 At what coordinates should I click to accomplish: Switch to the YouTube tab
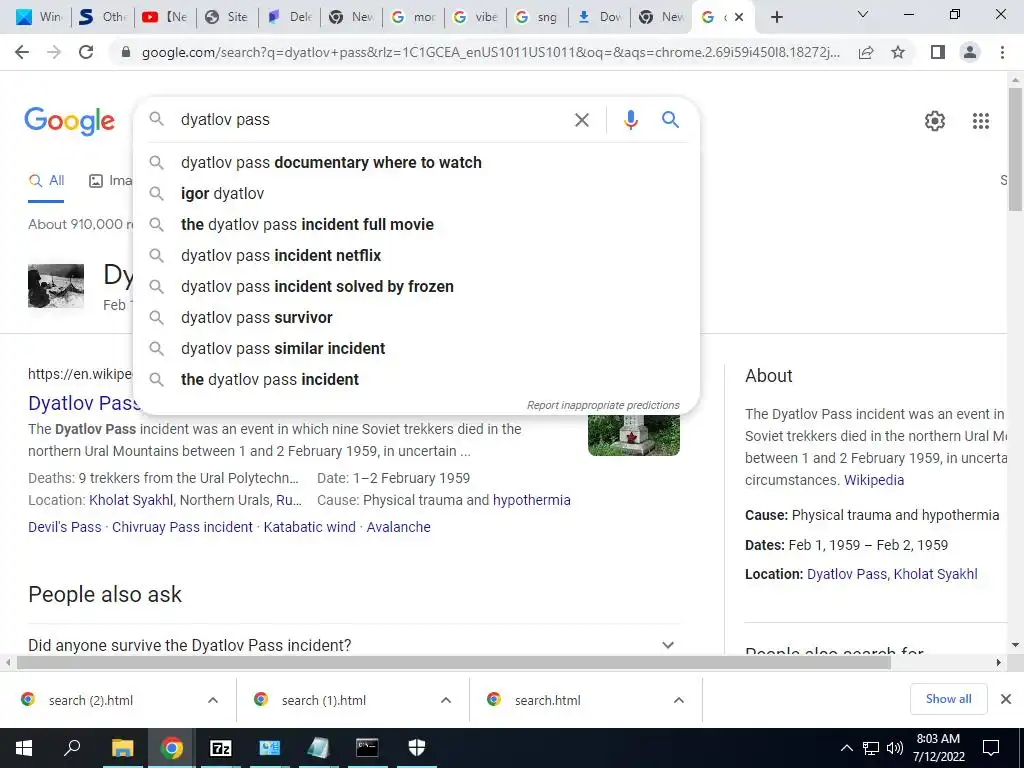(x=165, y=17)
